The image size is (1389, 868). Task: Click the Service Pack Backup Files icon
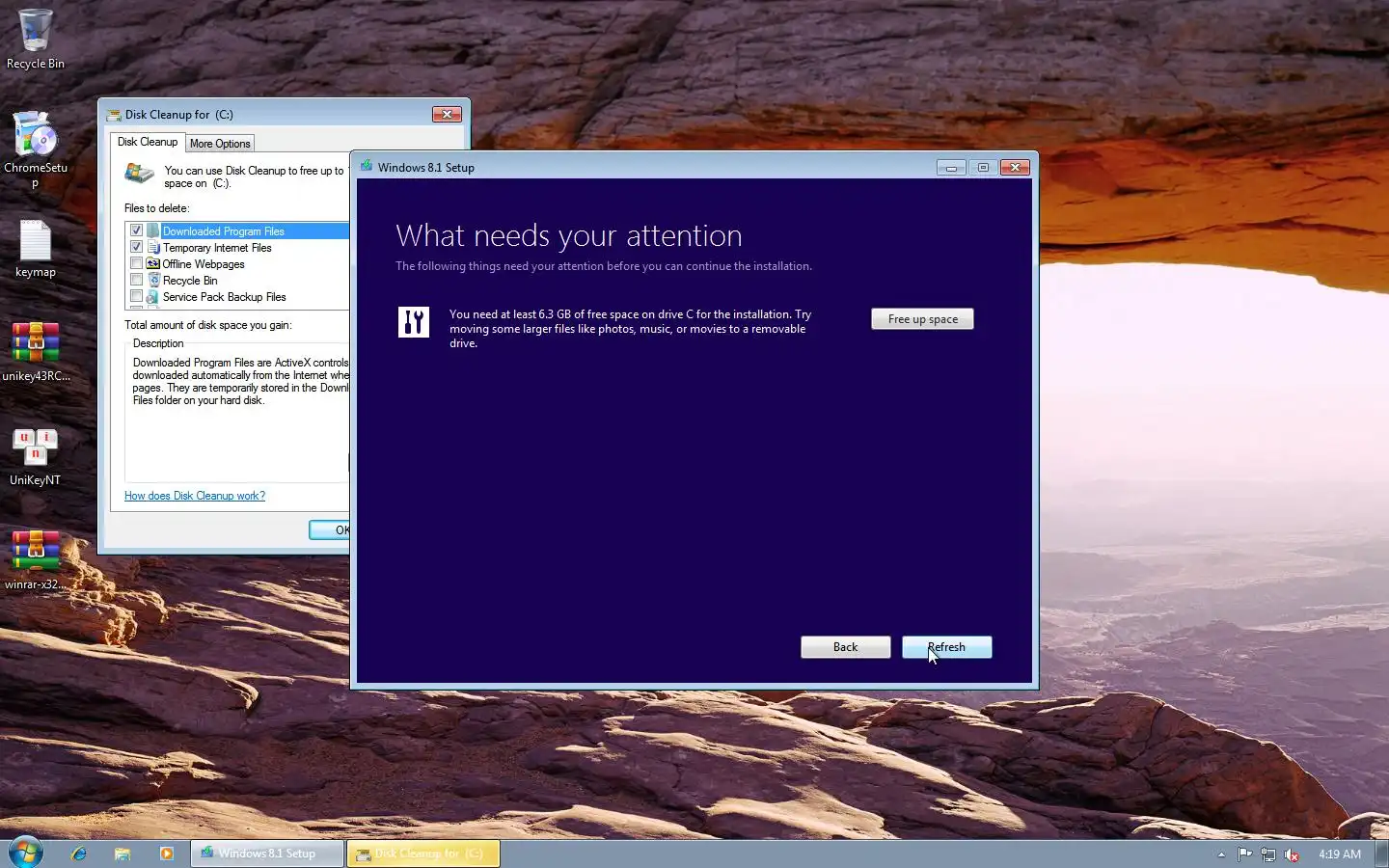152,296
